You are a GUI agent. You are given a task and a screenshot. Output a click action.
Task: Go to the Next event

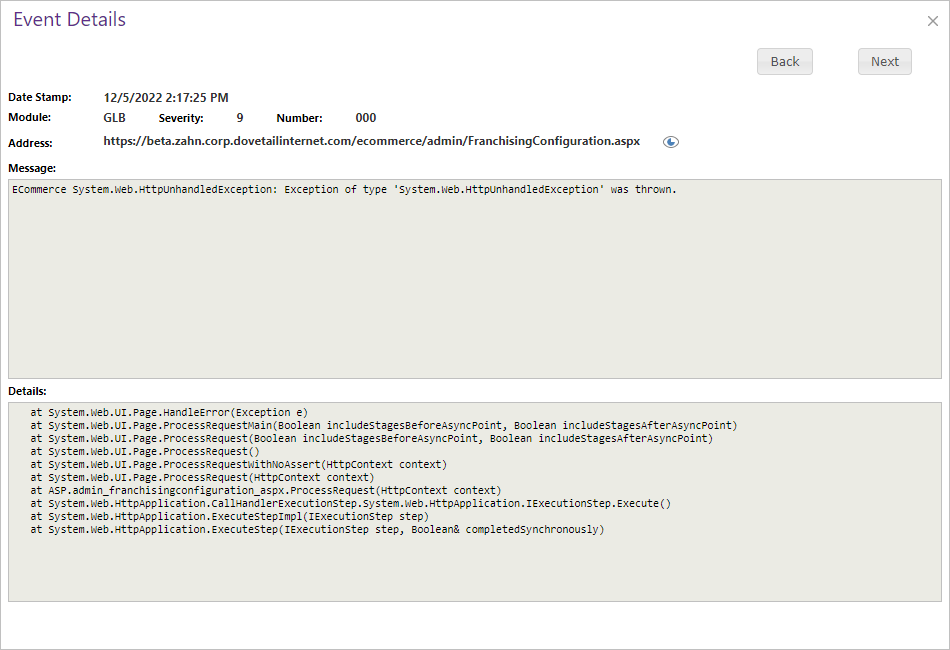click(x=884, y=62)
